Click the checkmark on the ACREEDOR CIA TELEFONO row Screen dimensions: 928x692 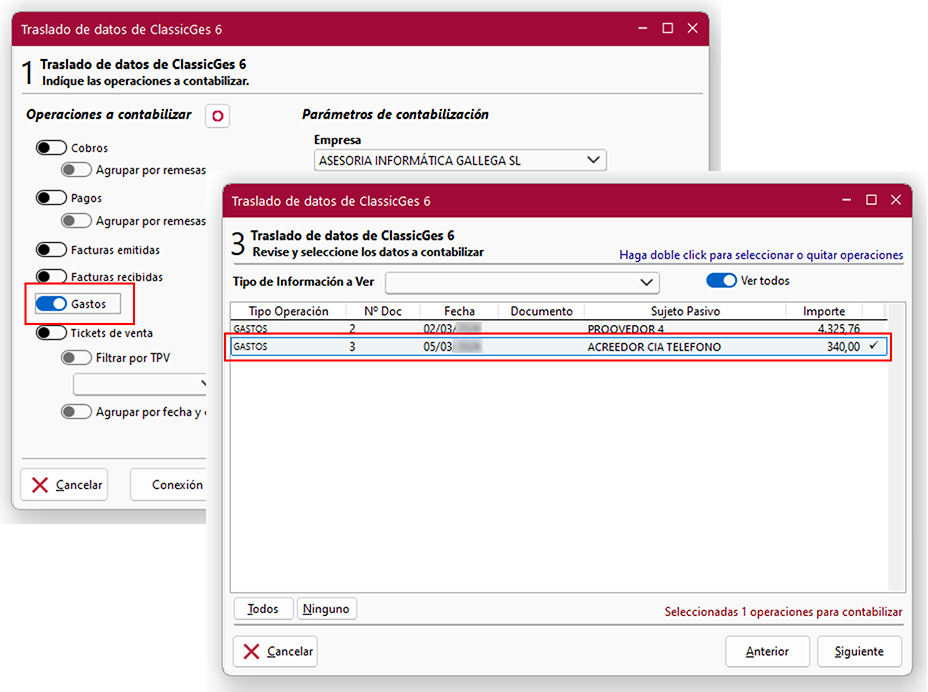click(x=873, y=346)
